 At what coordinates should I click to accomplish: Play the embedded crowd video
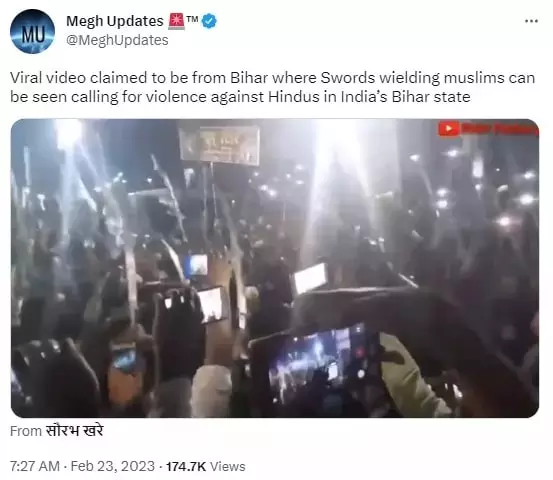(275, 268)
